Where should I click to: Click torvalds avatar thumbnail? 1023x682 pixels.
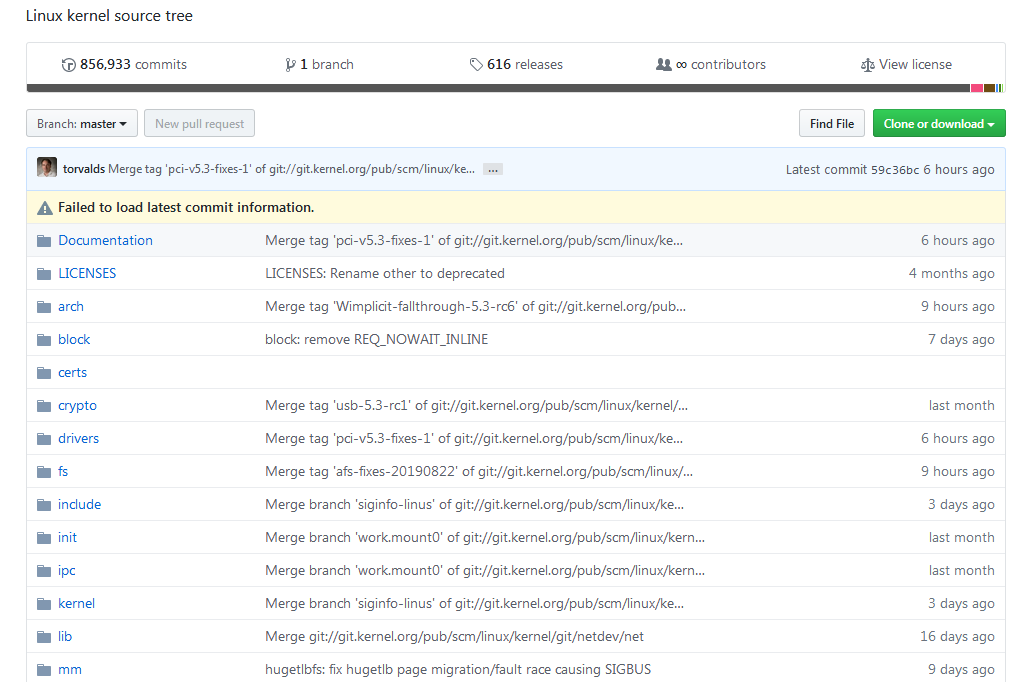(47, 168)
